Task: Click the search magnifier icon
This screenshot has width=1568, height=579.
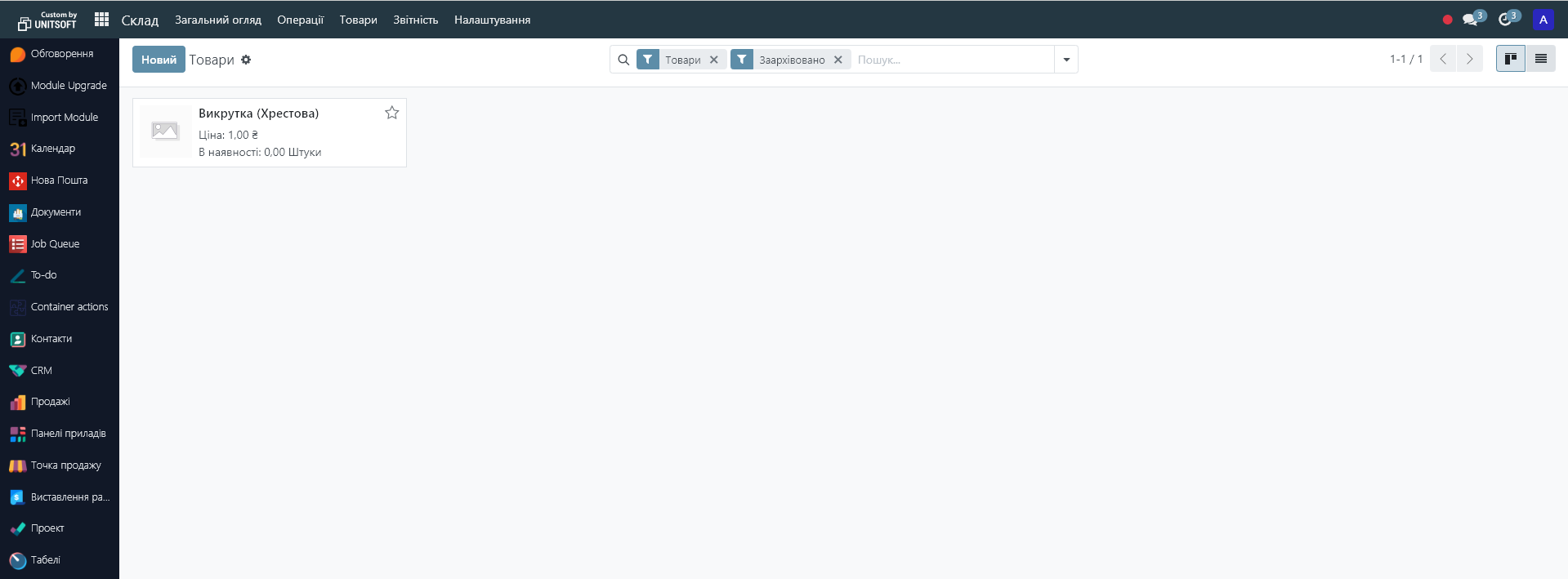Action: [x=623, y=60]
